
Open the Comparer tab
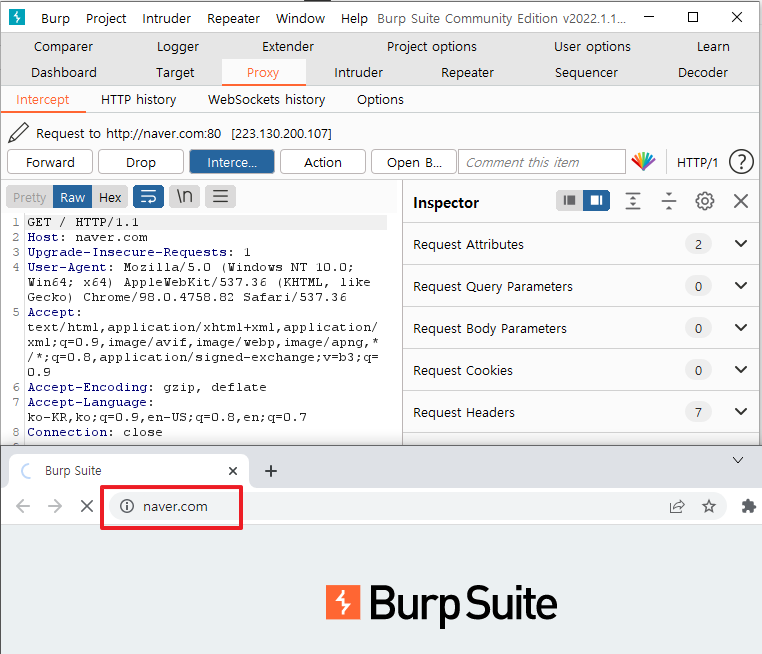click(x=63, y=47)
